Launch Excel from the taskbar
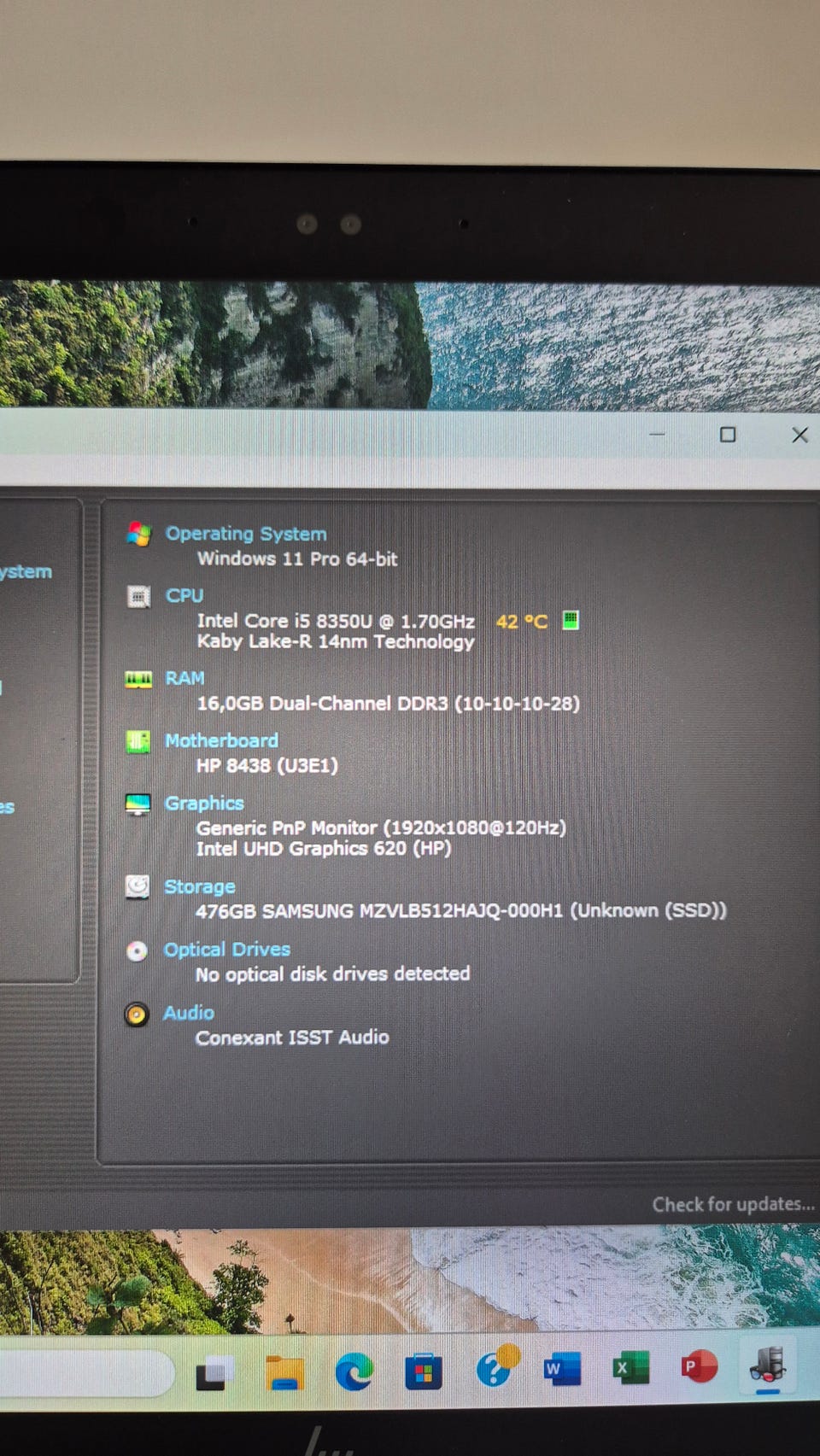The image size is (820, 1456). pyautogui.click(x=631, y=1368)
